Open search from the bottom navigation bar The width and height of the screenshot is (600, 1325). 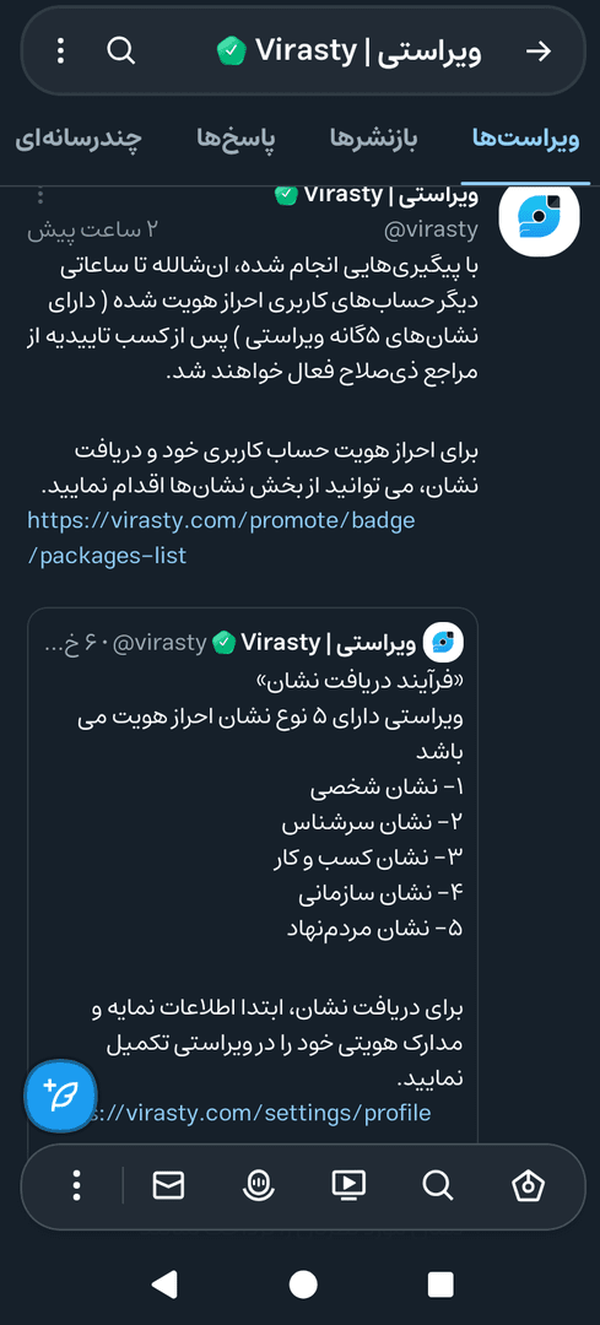[x=437, y=1186]
